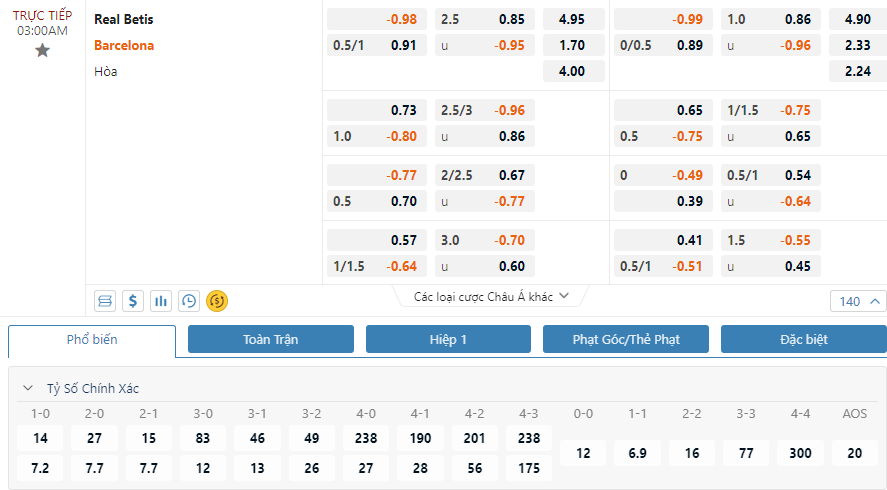This screenshot has width=887, height=490.
Task: Expand 'Các loại cược Châu Á khác'
Action: point(492,296)
